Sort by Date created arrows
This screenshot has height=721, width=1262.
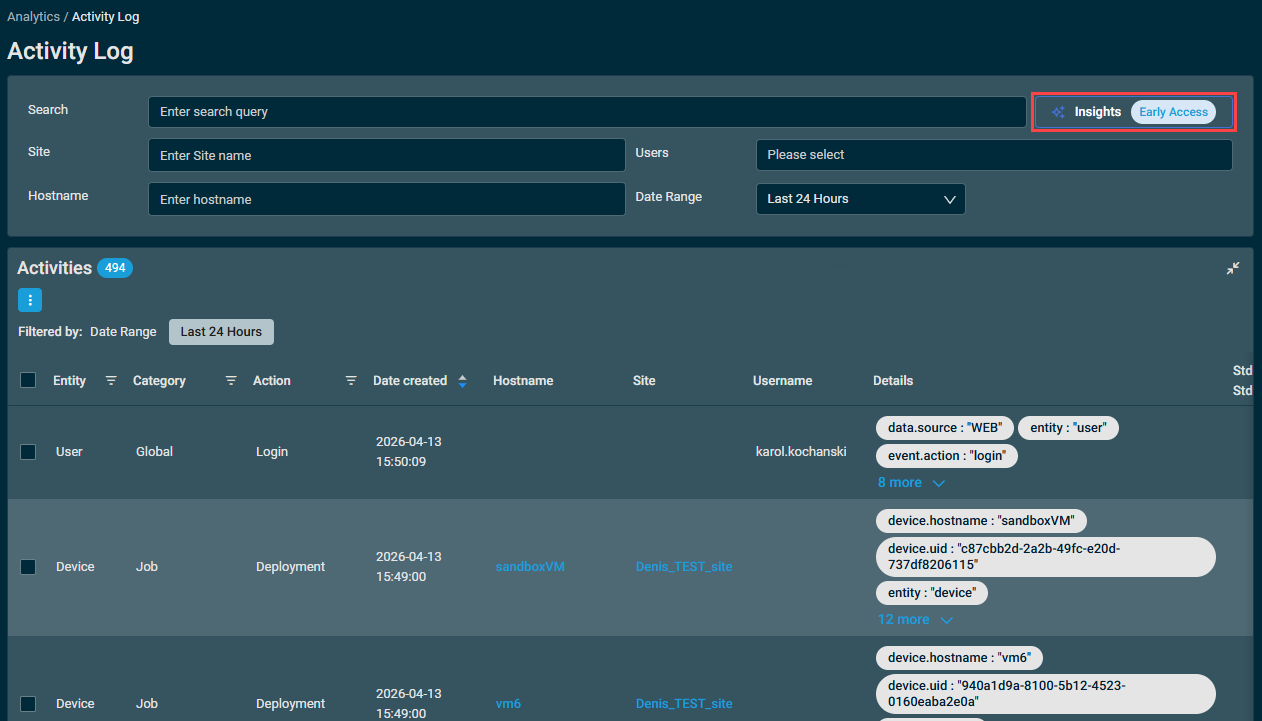coord(462,381)
